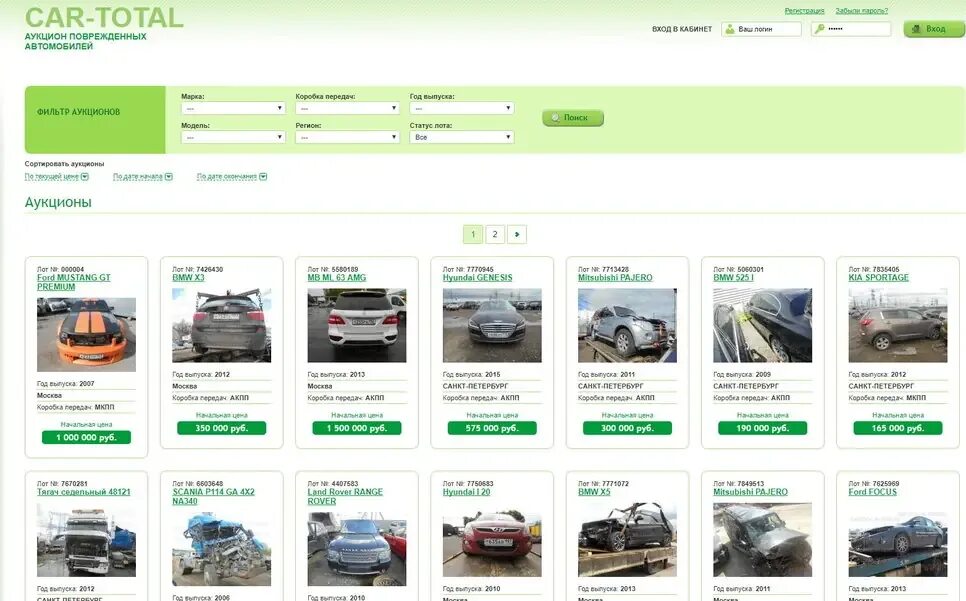Click arrow icon beside По дате начала
The height and width of the screenshot is (601, 966).
click(x=169, y=177)
